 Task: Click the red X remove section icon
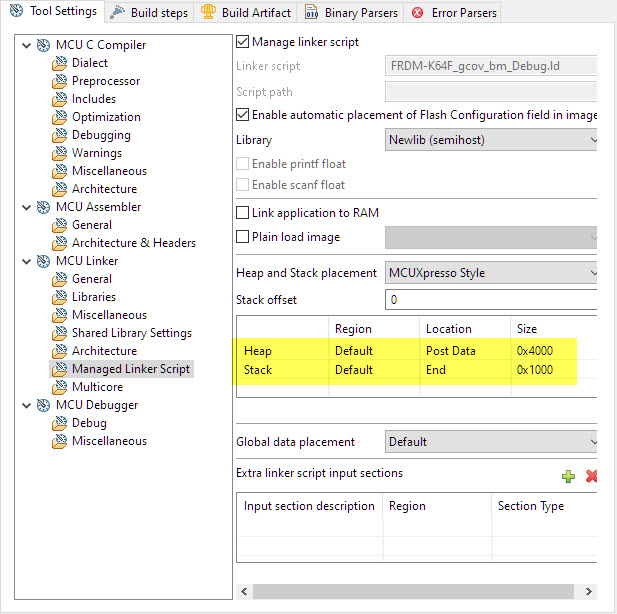591,476
